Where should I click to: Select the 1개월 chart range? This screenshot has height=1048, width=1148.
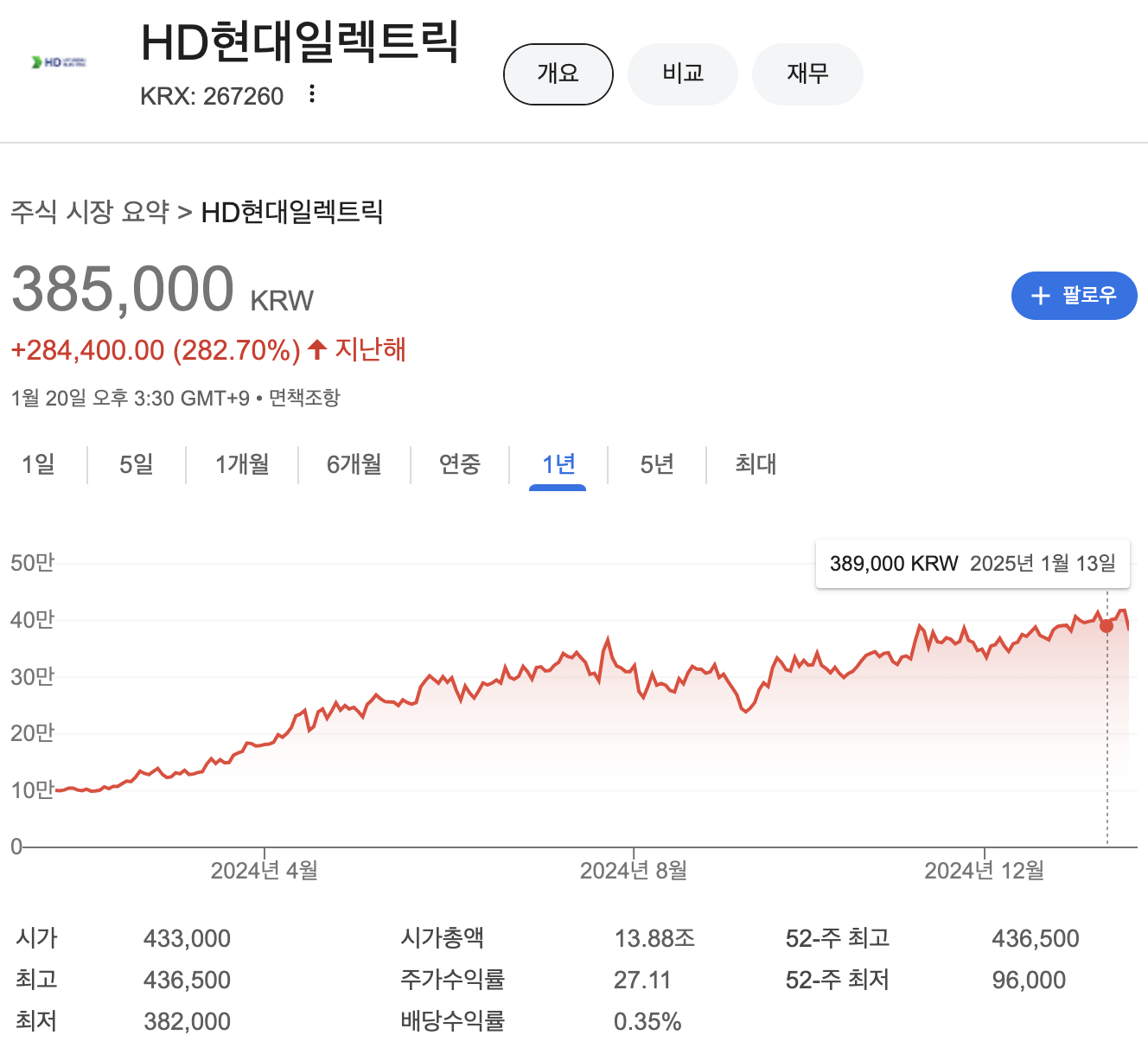point(242,464)
